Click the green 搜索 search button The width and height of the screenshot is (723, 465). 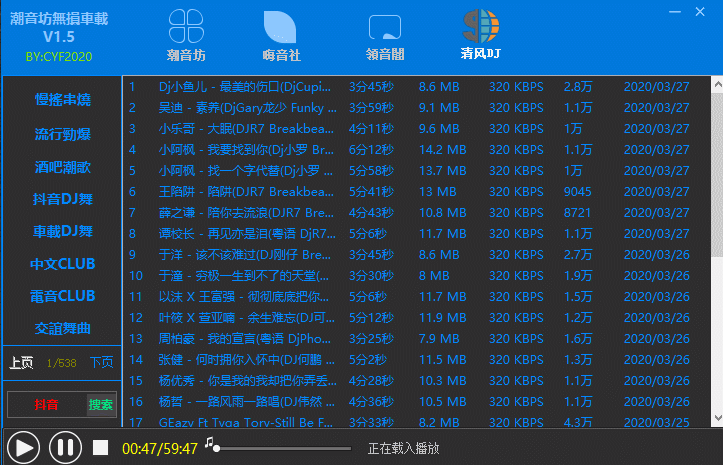coord(101,405)
